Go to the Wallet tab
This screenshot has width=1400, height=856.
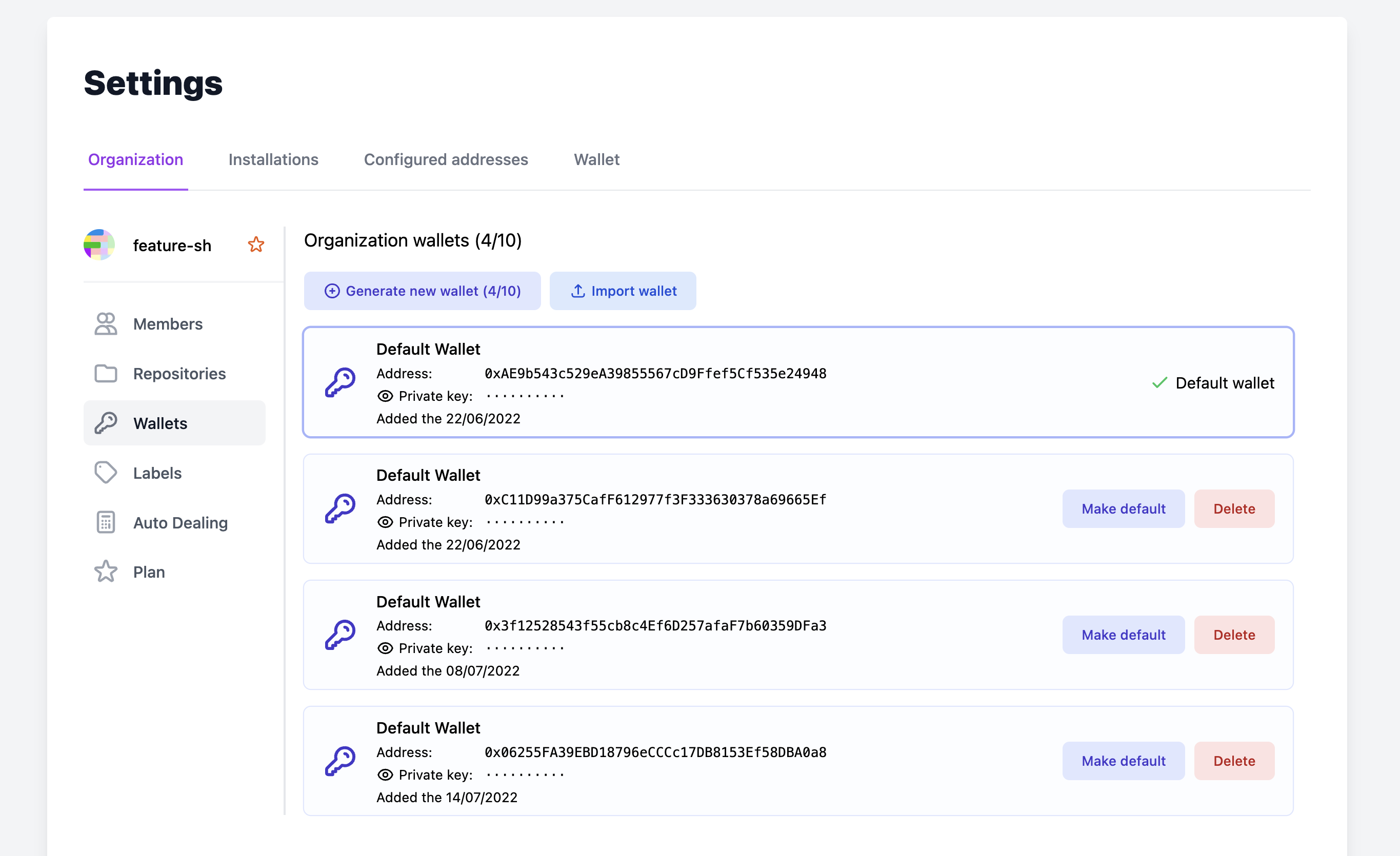(596, 159)
